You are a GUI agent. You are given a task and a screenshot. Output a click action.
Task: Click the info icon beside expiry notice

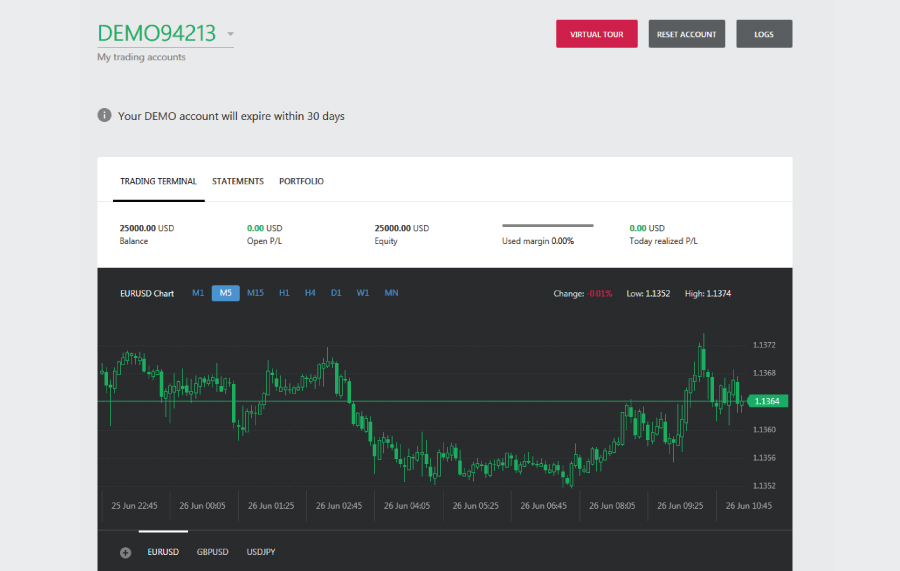tap(104, 115)
